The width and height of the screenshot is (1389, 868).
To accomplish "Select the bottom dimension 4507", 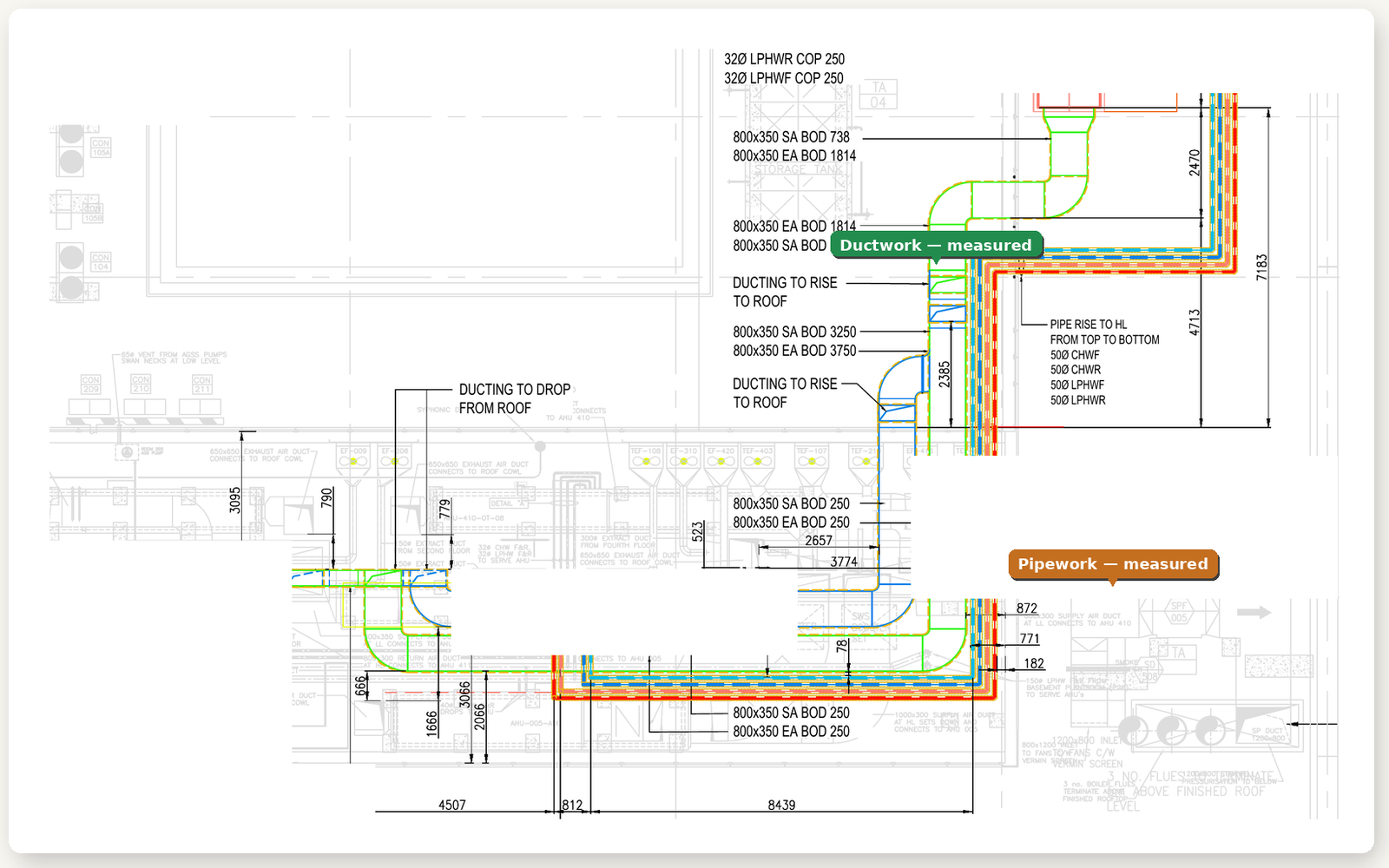I will (x=452, y=805).
